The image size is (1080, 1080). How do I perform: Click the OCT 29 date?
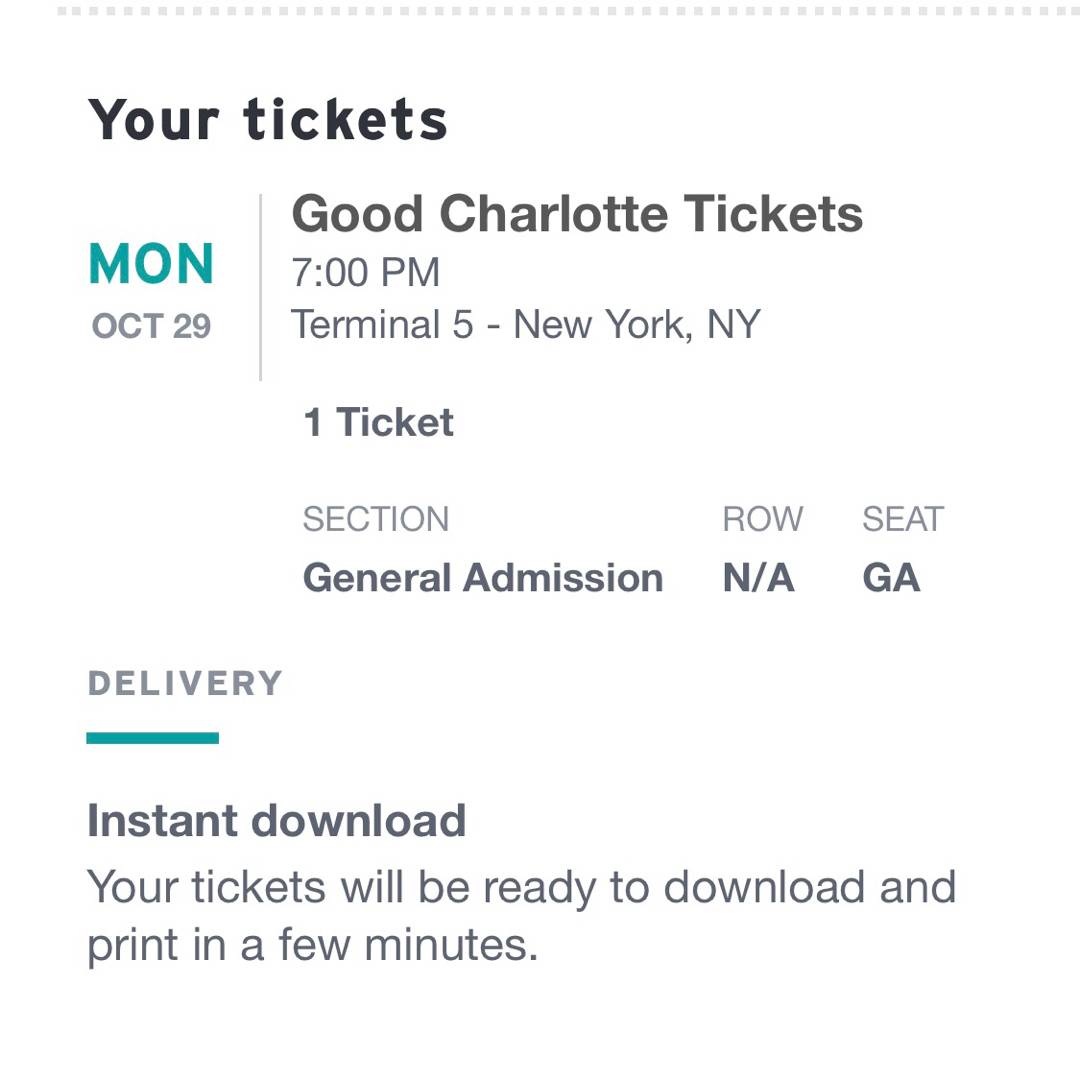[x=151, y=327]
